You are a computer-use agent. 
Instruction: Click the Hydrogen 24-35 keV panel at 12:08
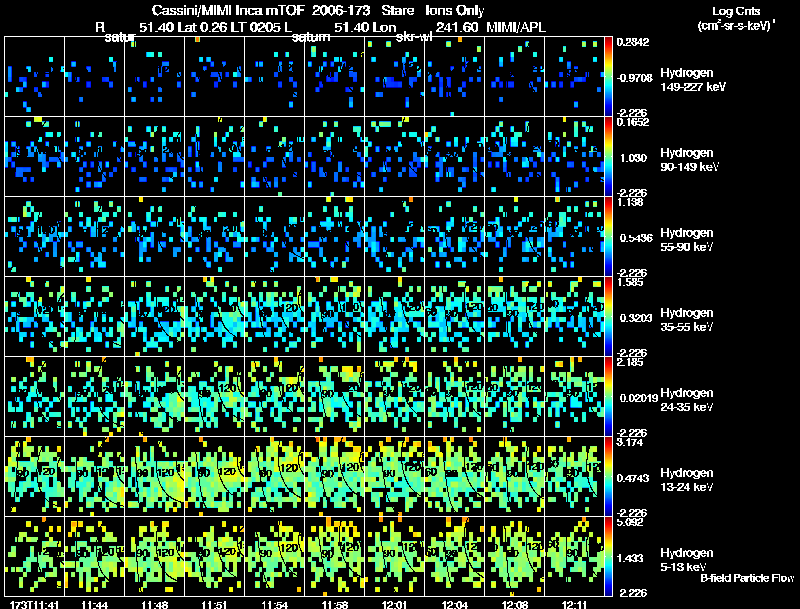coord(514,396)
